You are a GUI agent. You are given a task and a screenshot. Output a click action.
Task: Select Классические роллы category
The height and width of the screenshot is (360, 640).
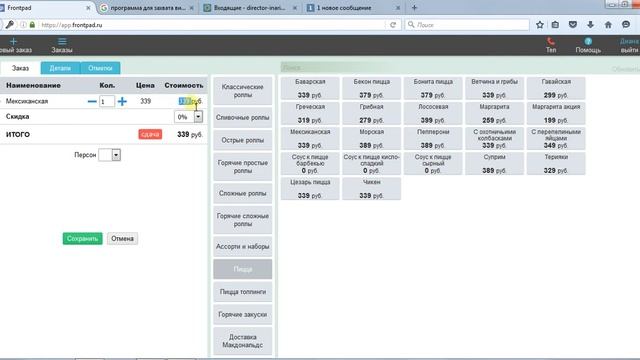pyautogui.click(x=242, y=91)
